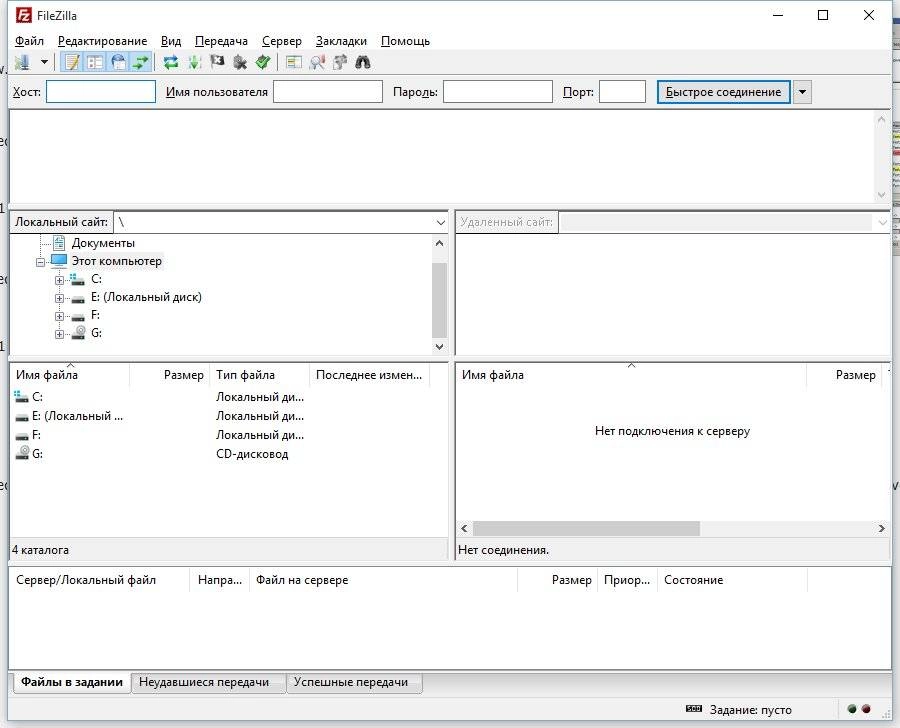
Task: Open the Site Manager icon
Action: [22, 62]
